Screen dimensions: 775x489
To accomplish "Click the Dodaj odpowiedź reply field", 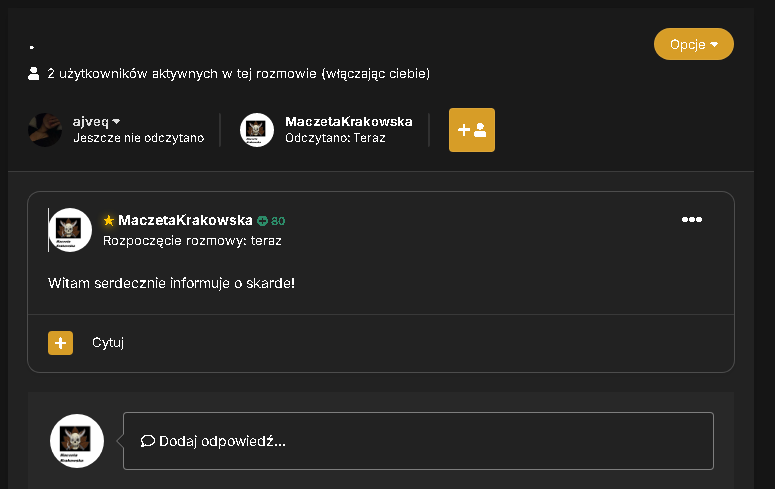I will point(418,441).
